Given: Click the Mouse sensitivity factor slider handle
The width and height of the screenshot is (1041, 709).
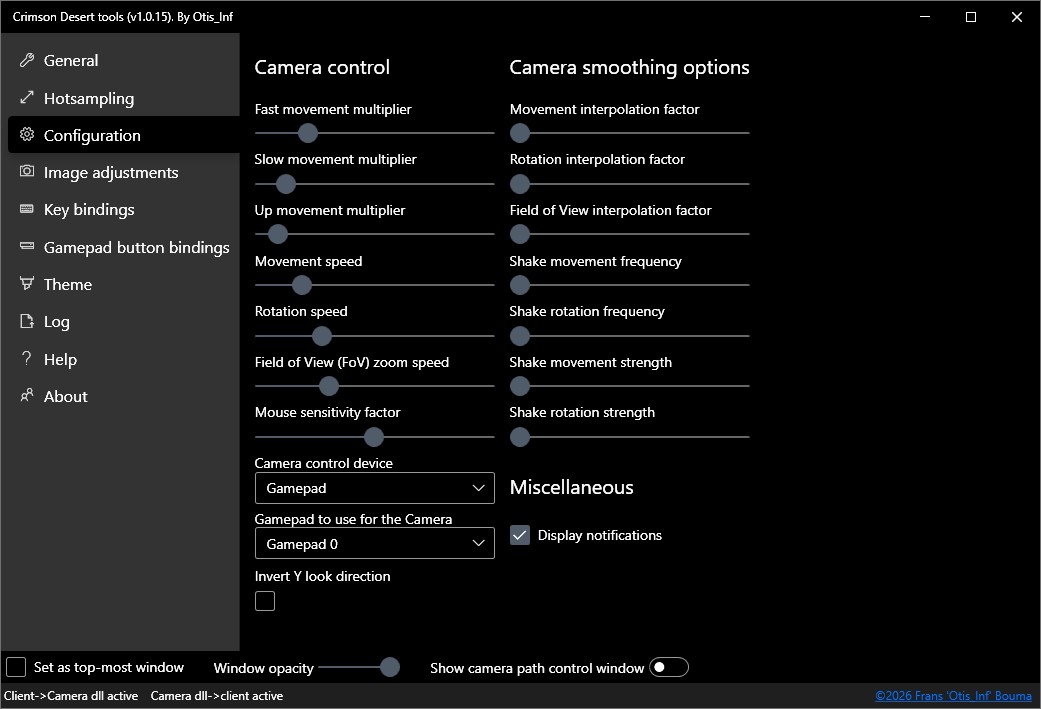Looking at the screenshot, I should click(x=374, y=437).
